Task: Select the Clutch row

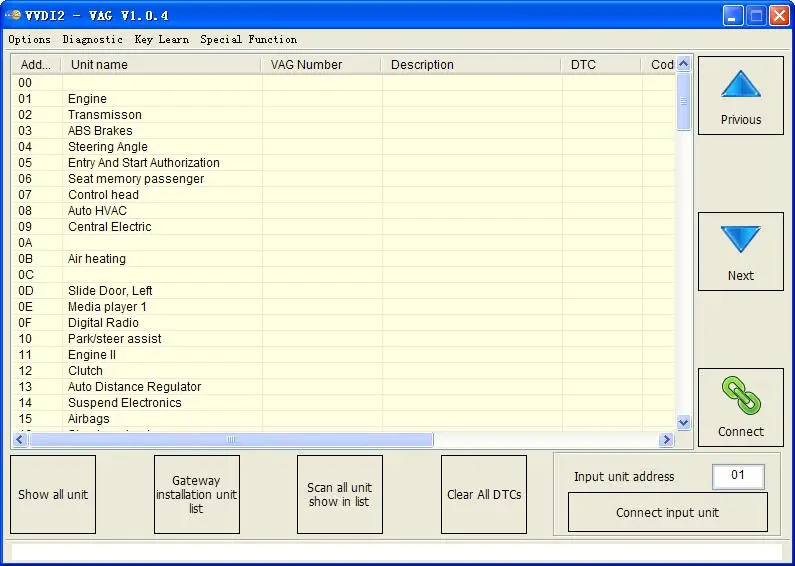Action: pyautogui.click(x=344, y=371)
